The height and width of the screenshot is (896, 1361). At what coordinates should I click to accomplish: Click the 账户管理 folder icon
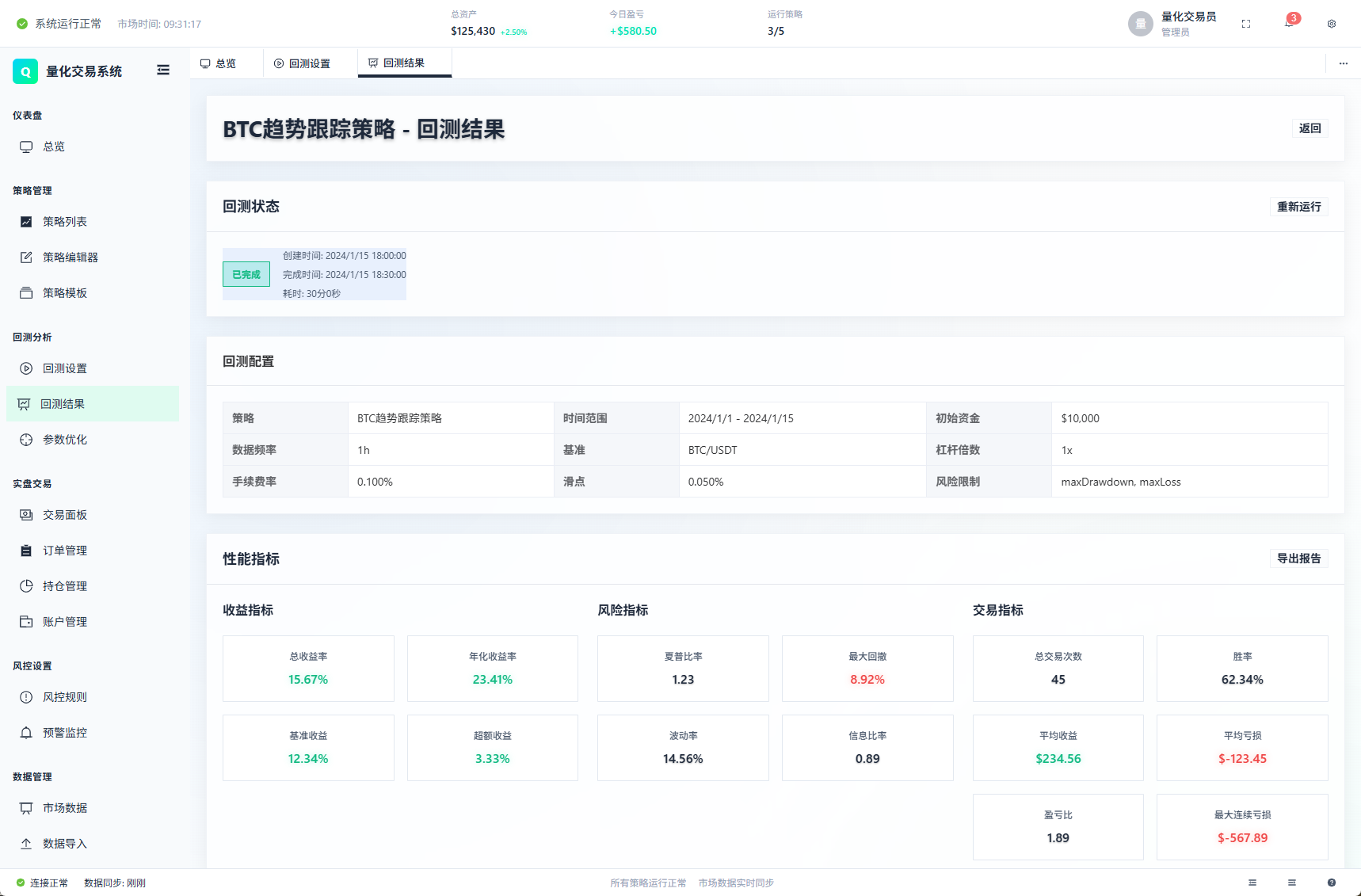[26, 622]
